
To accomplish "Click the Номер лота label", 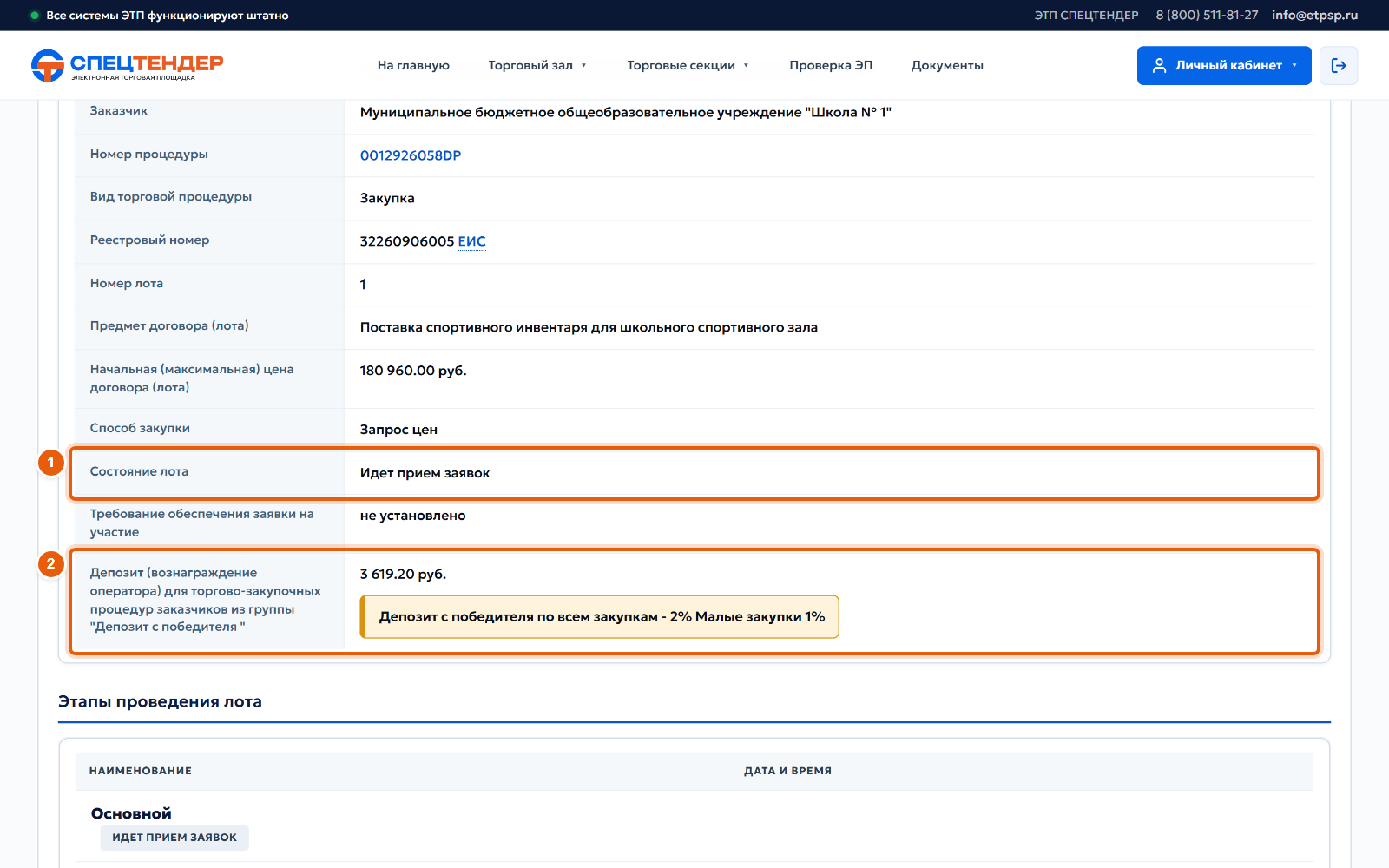I will [x=127, y=283].
